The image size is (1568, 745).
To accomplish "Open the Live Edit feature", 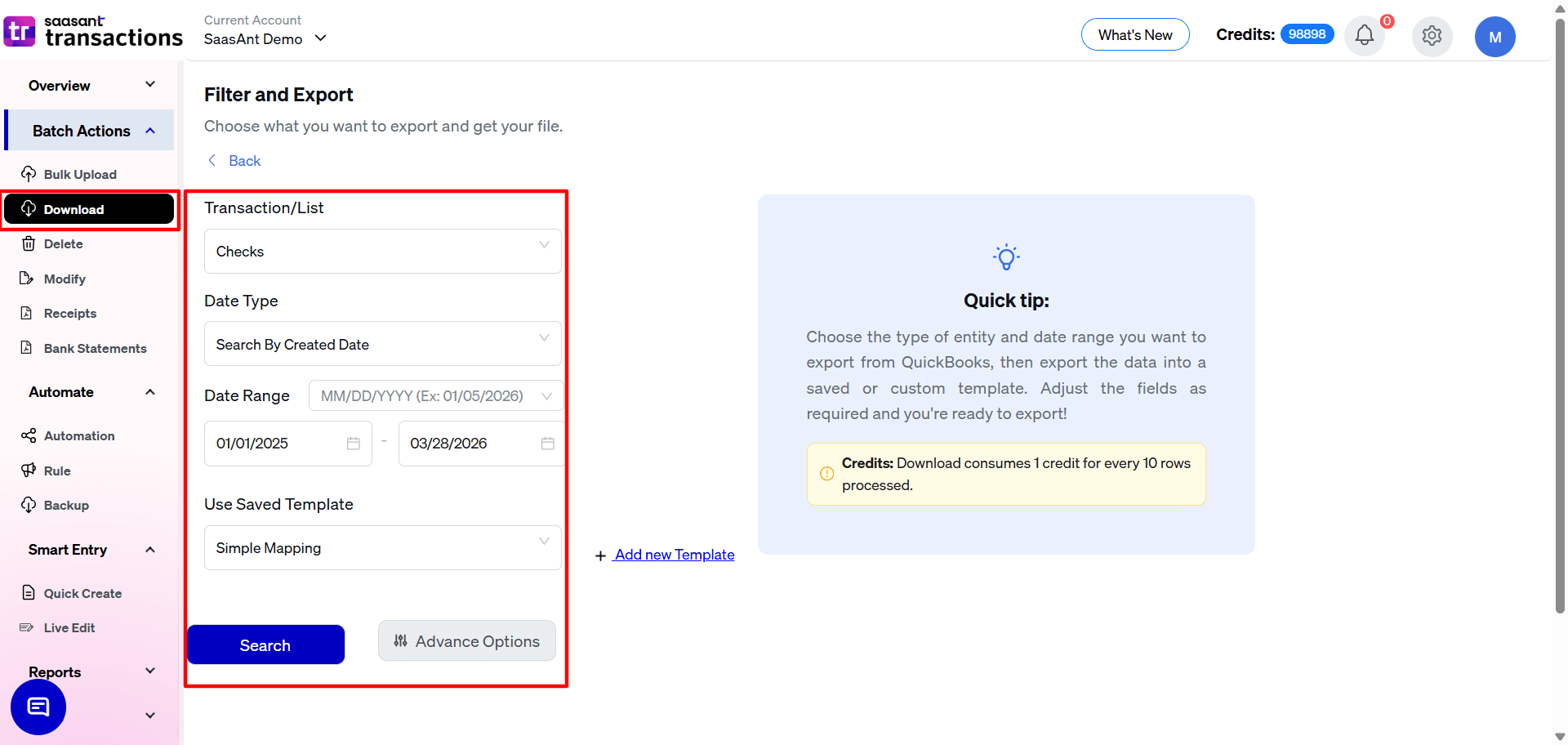I will pyautogui.click(x=69, y=627).
